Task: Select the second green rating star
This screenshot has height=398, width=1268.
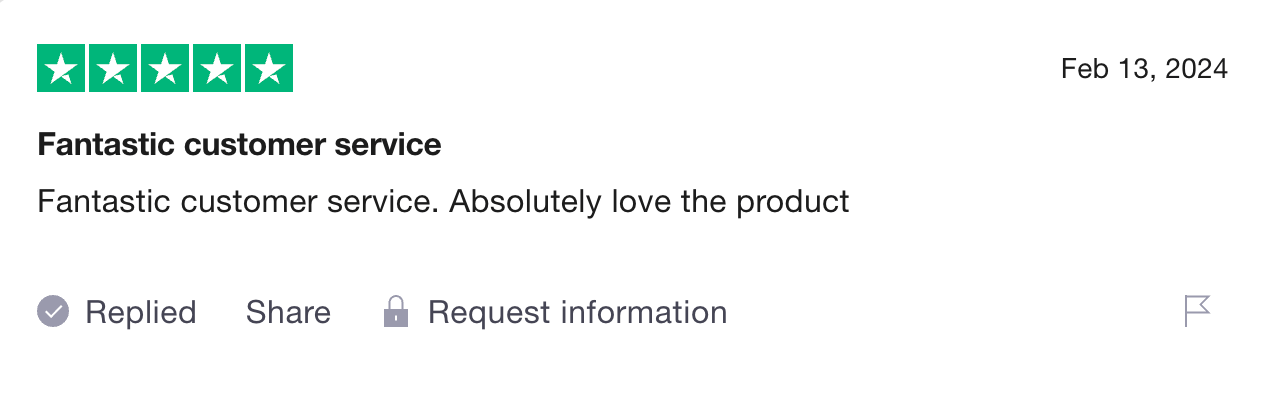Action: (x=113, y=69)
